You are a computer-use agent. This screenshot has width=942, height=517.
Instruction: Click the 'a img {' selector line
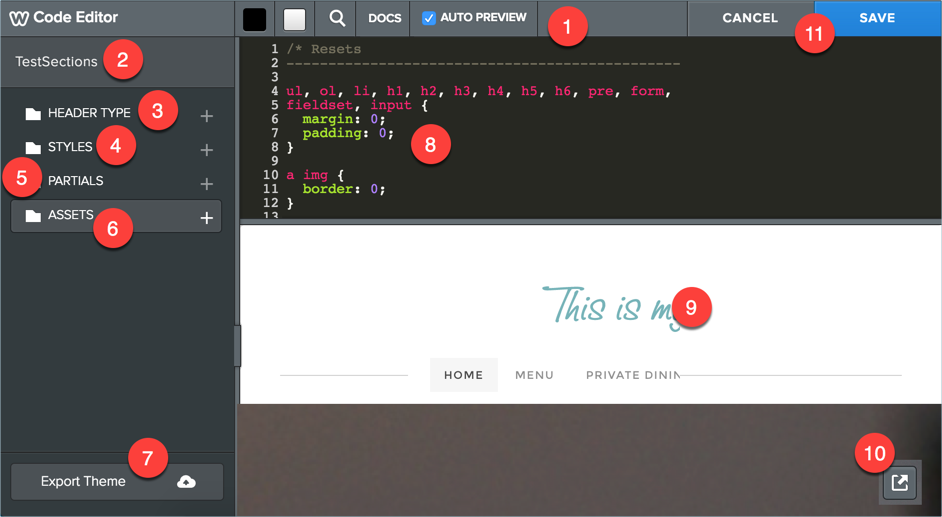(x=316, y=175)
